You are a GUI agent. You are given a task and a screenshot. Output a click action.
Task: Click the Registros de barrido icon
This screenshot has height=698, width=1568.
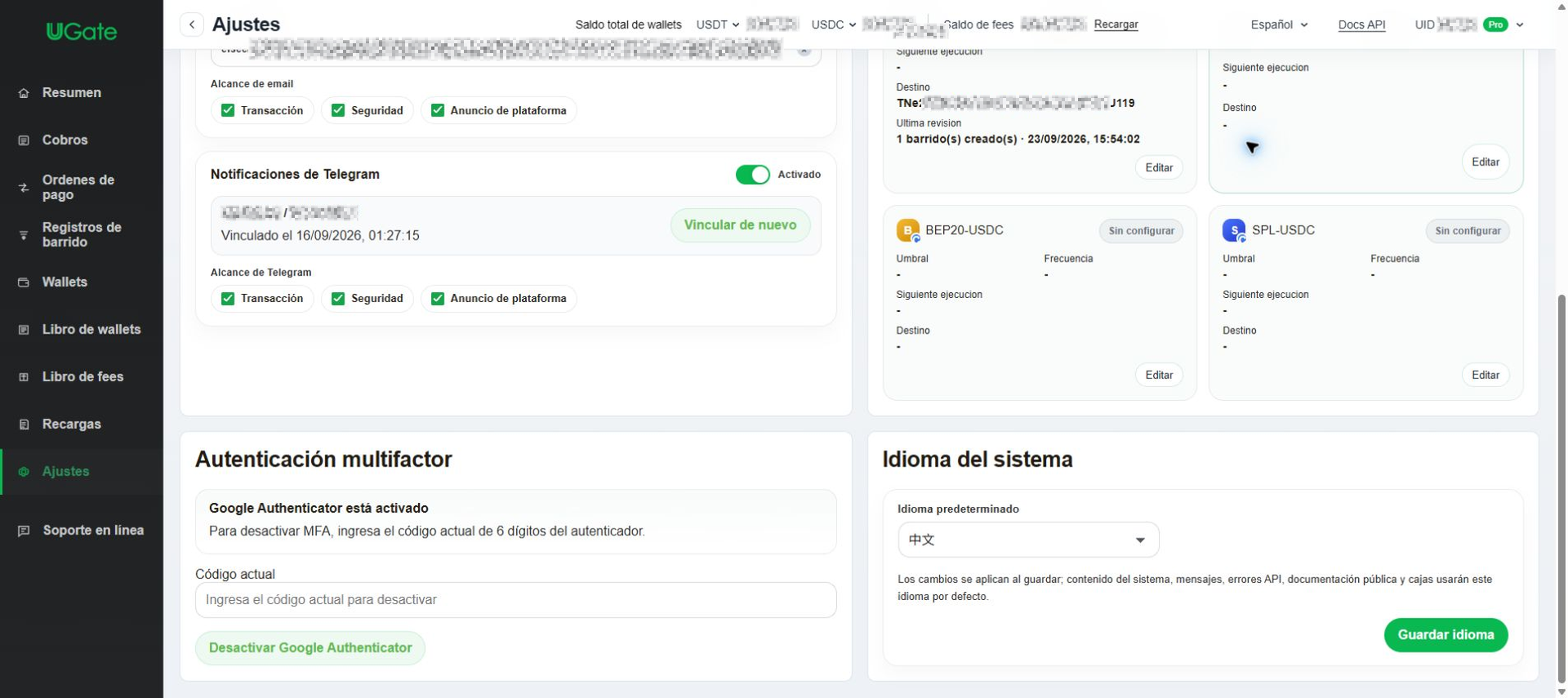[x=24, y=235]
